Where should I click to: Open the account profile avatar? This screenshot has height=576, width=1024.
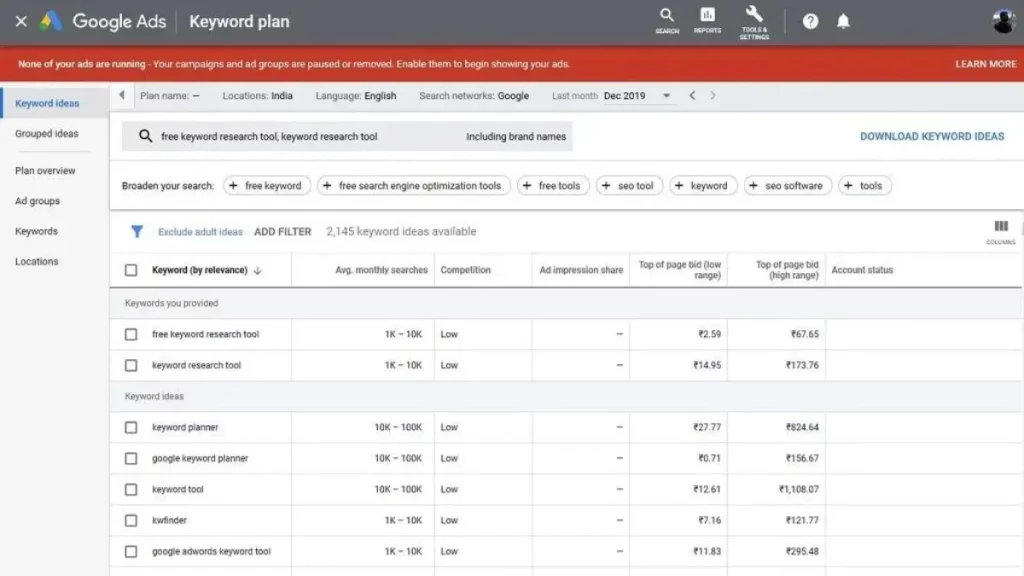[x=1003, y=22]
